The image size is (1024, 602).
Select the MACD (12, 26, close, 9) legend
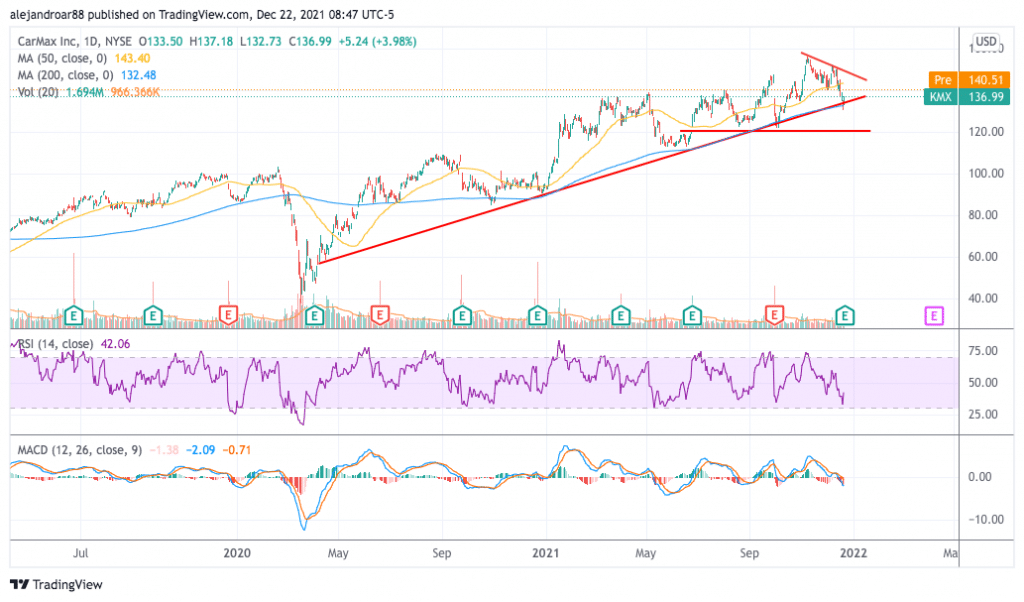click(x=80, y=450)
